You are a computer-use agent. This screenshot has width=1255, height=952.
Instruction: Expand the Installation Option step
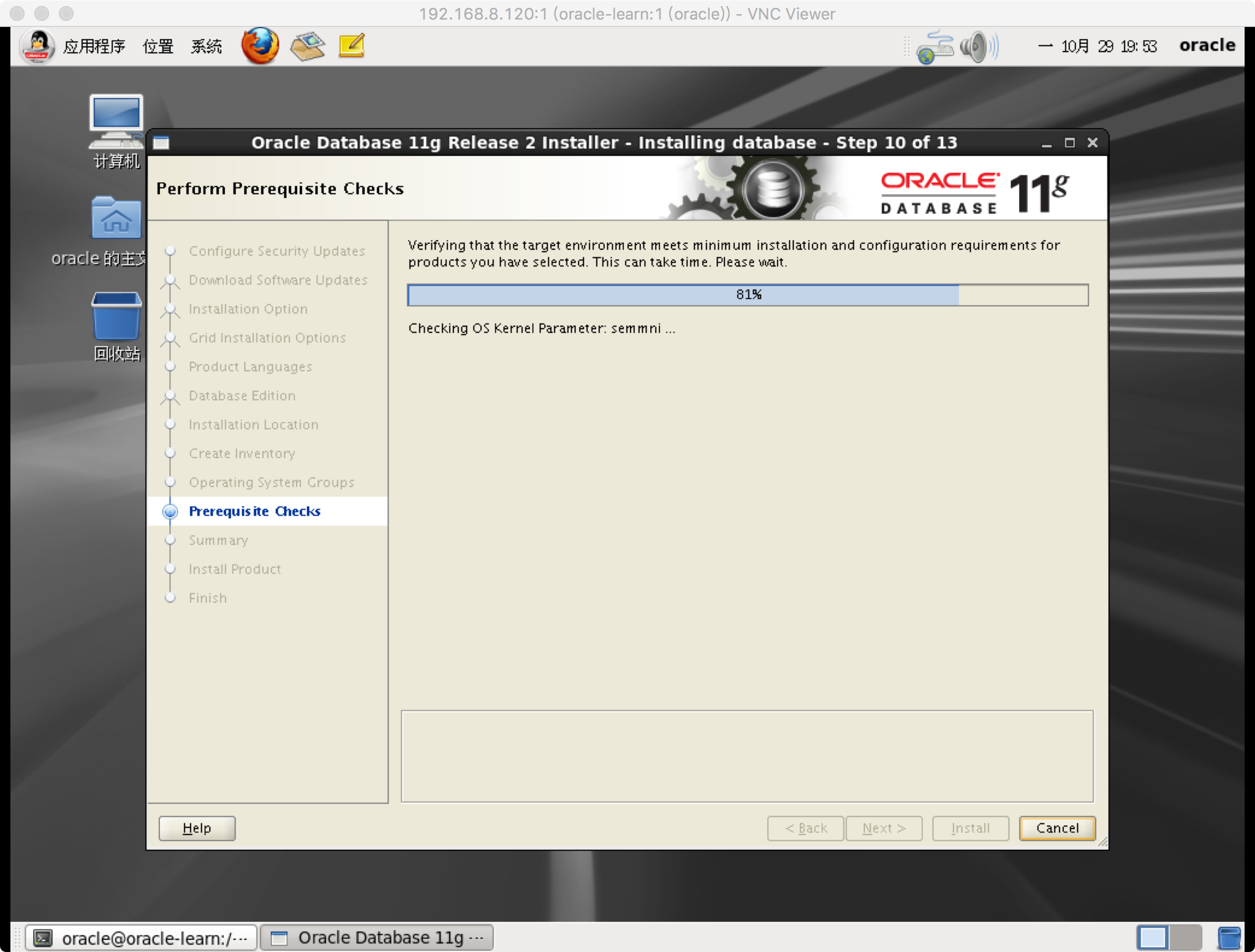coord(249,309)
